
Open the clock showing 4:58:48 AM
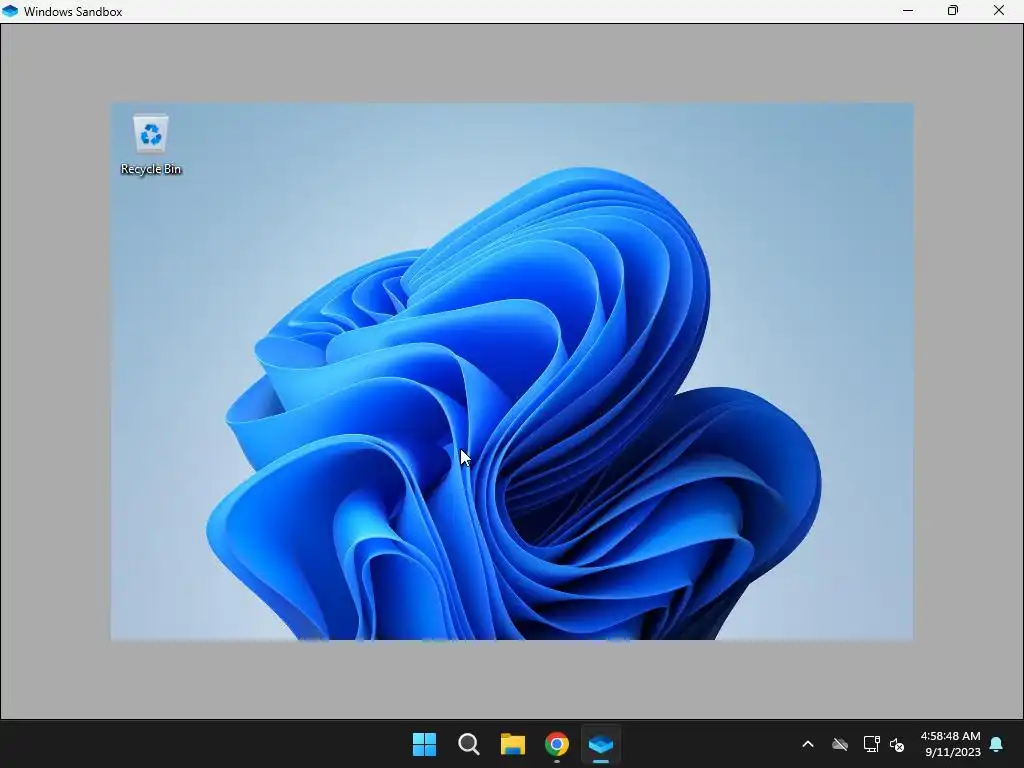[950, 736]
